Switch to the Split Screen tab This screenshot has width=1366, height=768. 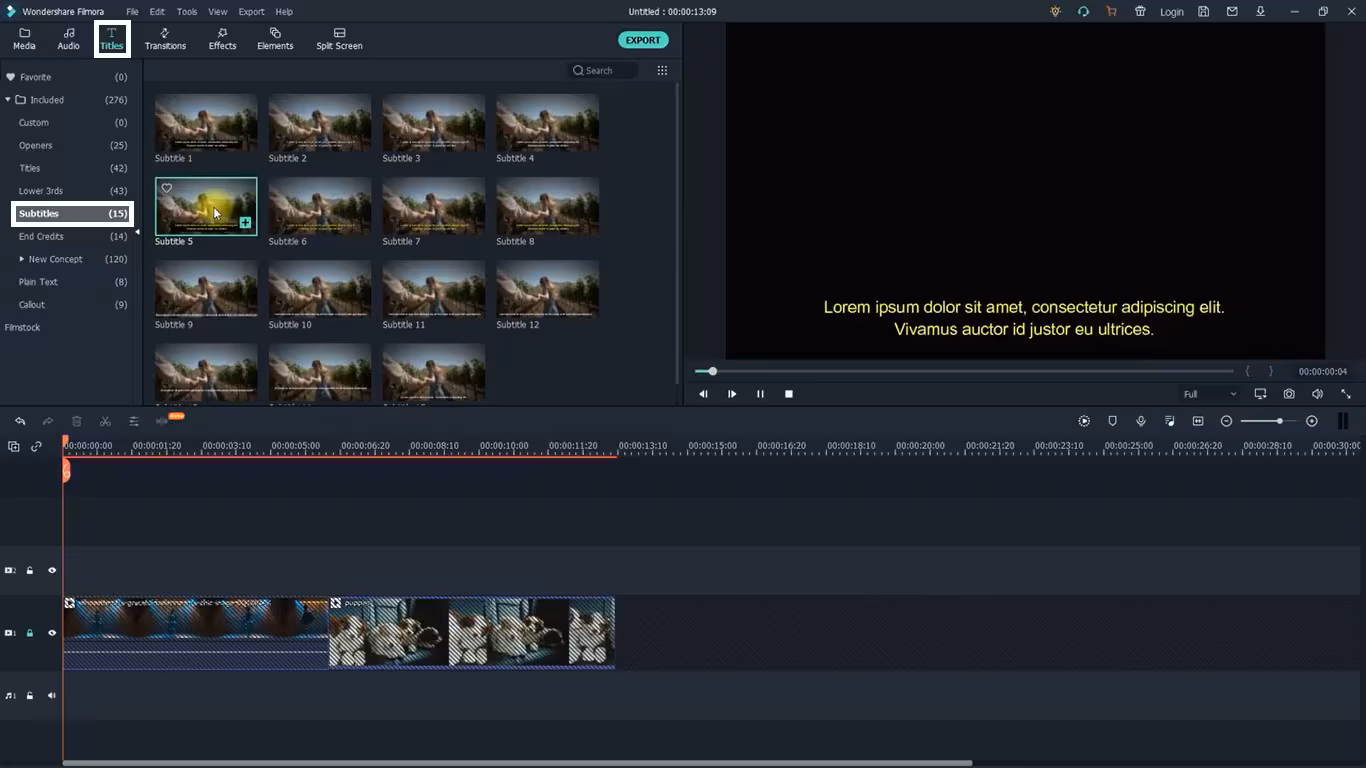coord(339,39)
